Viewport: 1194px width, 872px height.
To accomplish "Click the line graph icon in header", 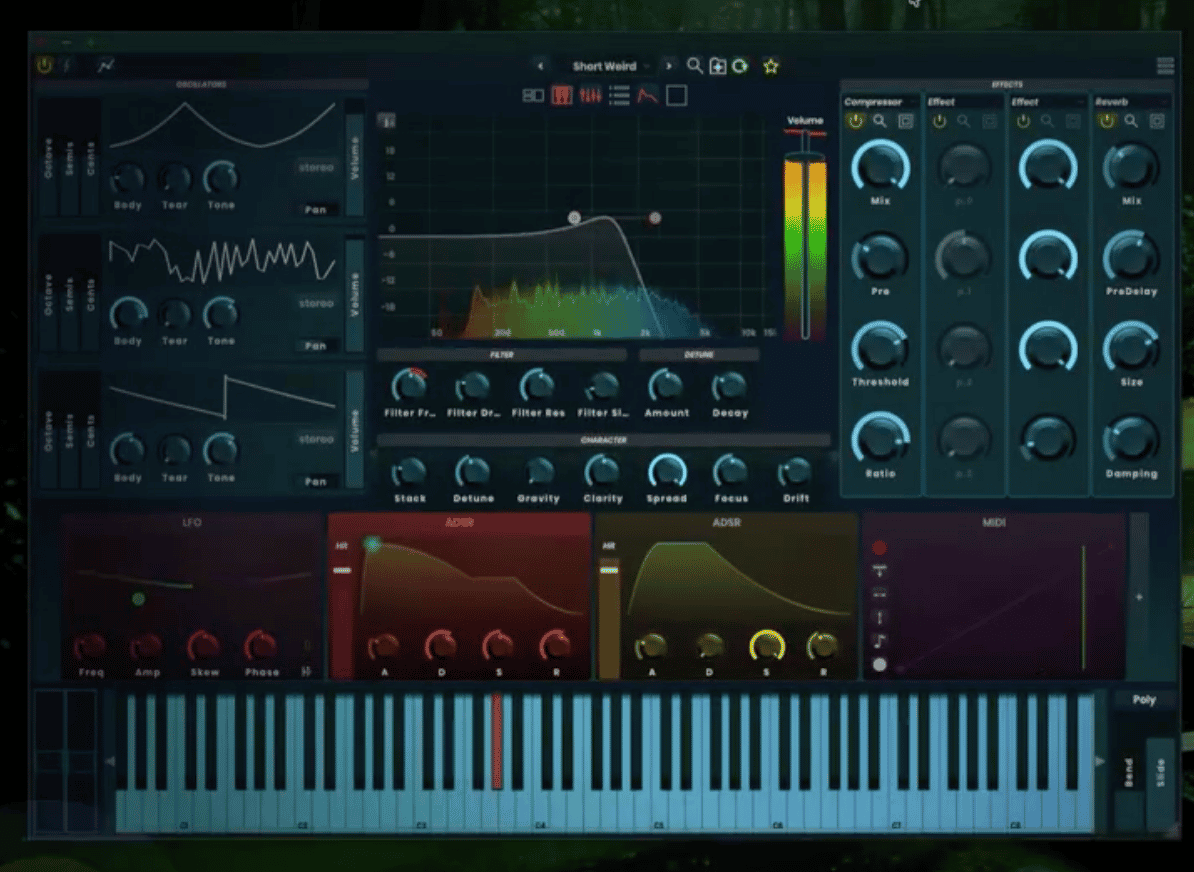I will coord(106,66).
